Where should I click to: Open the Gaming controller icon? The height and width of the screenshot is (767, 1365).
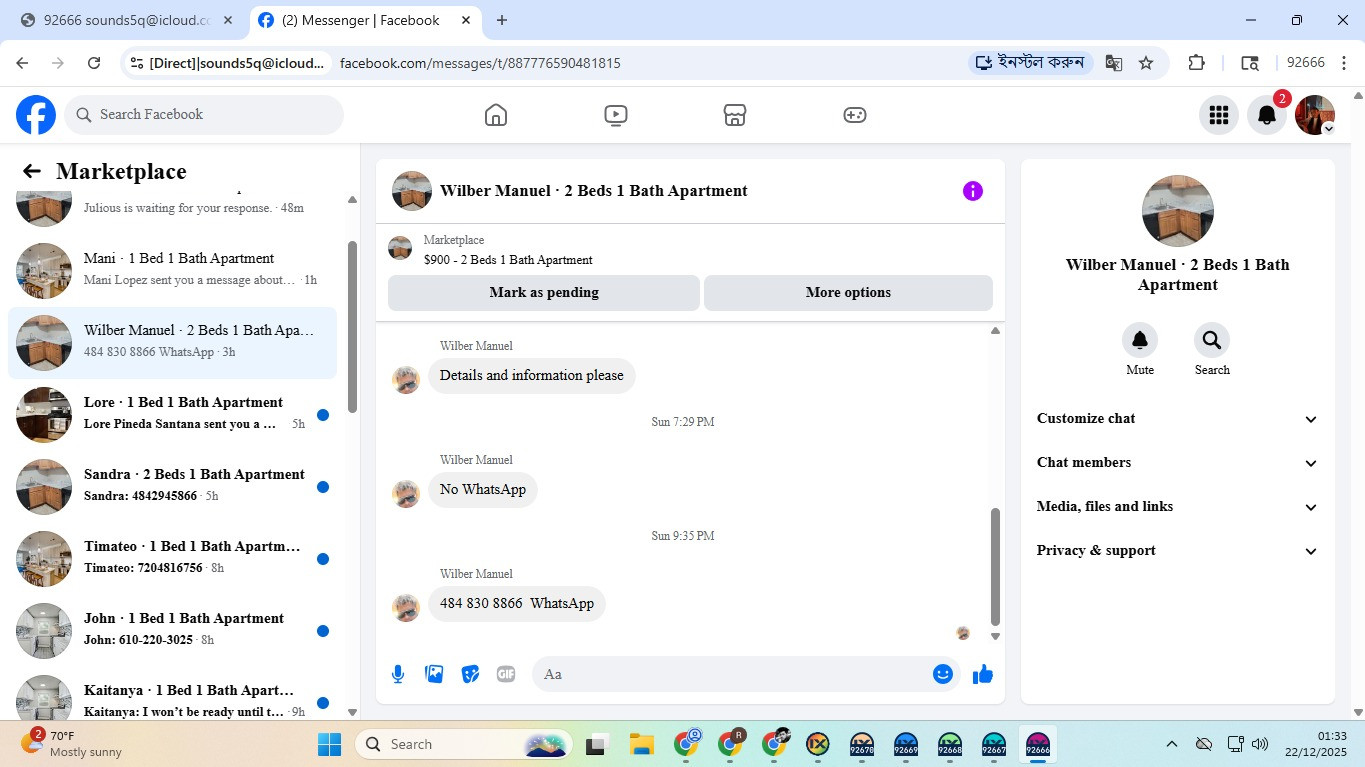(x=854, y=115)
